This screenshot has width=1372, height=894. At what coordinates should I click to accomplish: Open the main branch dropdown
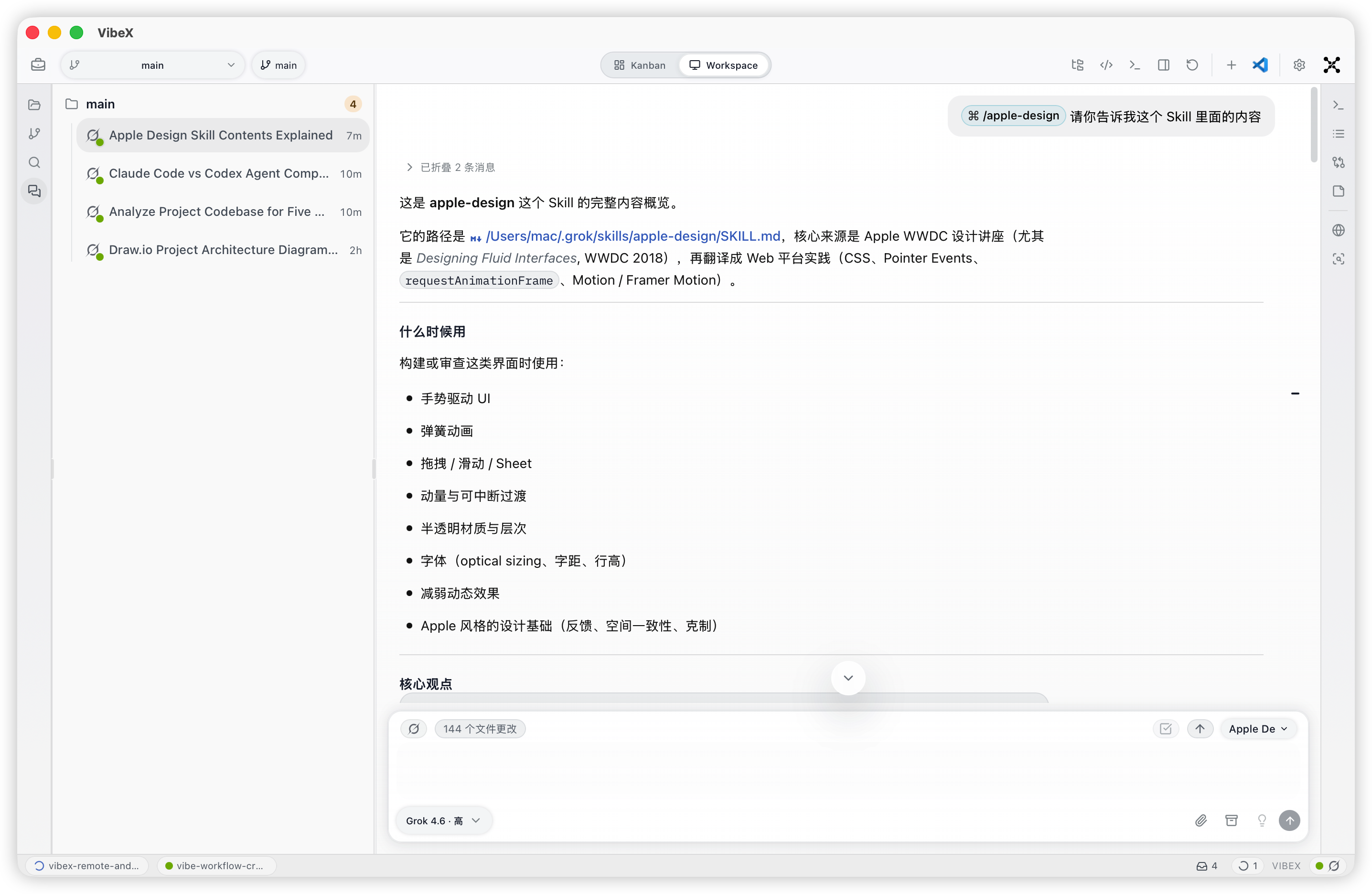pyautogui.click(x=152, y=64)
